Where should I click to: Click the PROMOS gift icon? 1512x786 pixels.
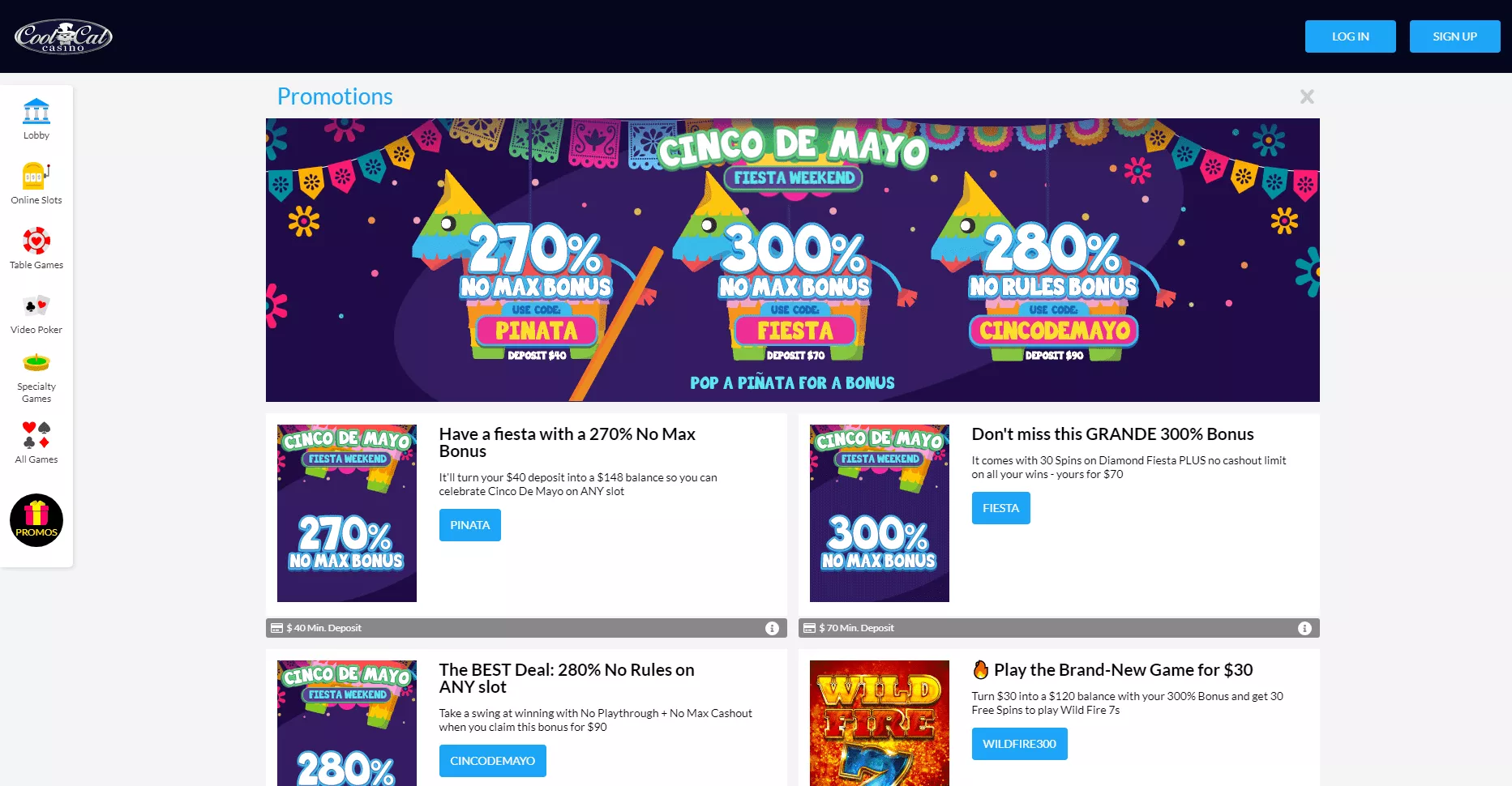coord(36,520)
